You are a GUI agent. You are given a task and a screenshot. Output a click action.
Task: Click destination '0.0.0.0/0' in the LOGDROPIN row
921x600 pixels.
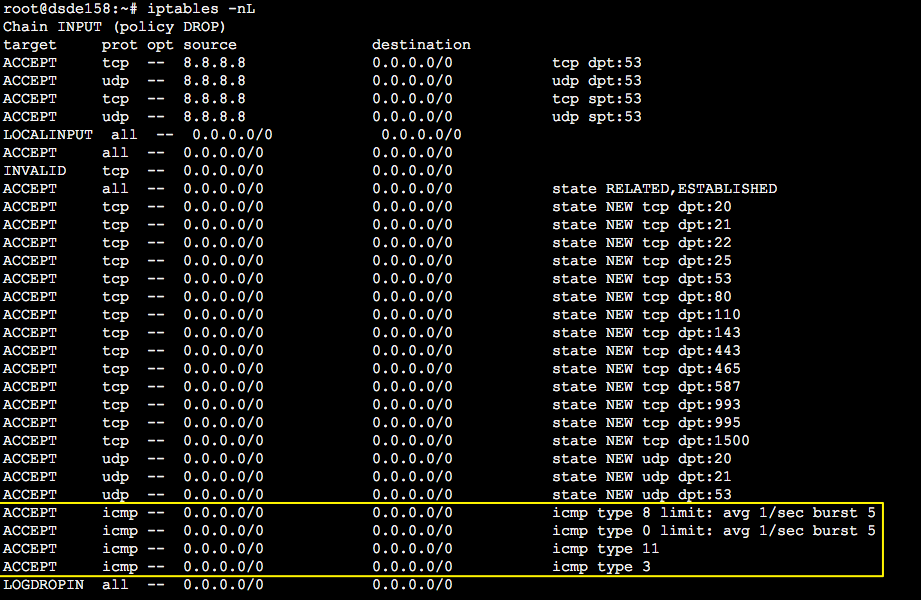(412, 585)
